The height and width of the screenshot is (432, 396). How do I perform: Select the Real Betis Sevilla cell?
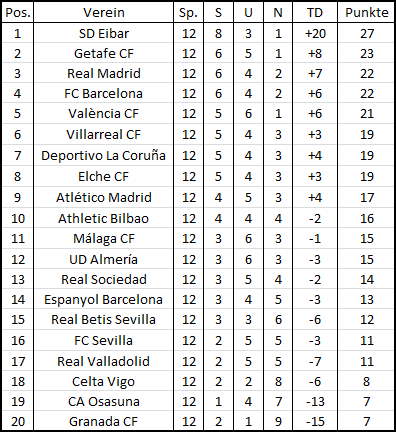pos(103,319)
